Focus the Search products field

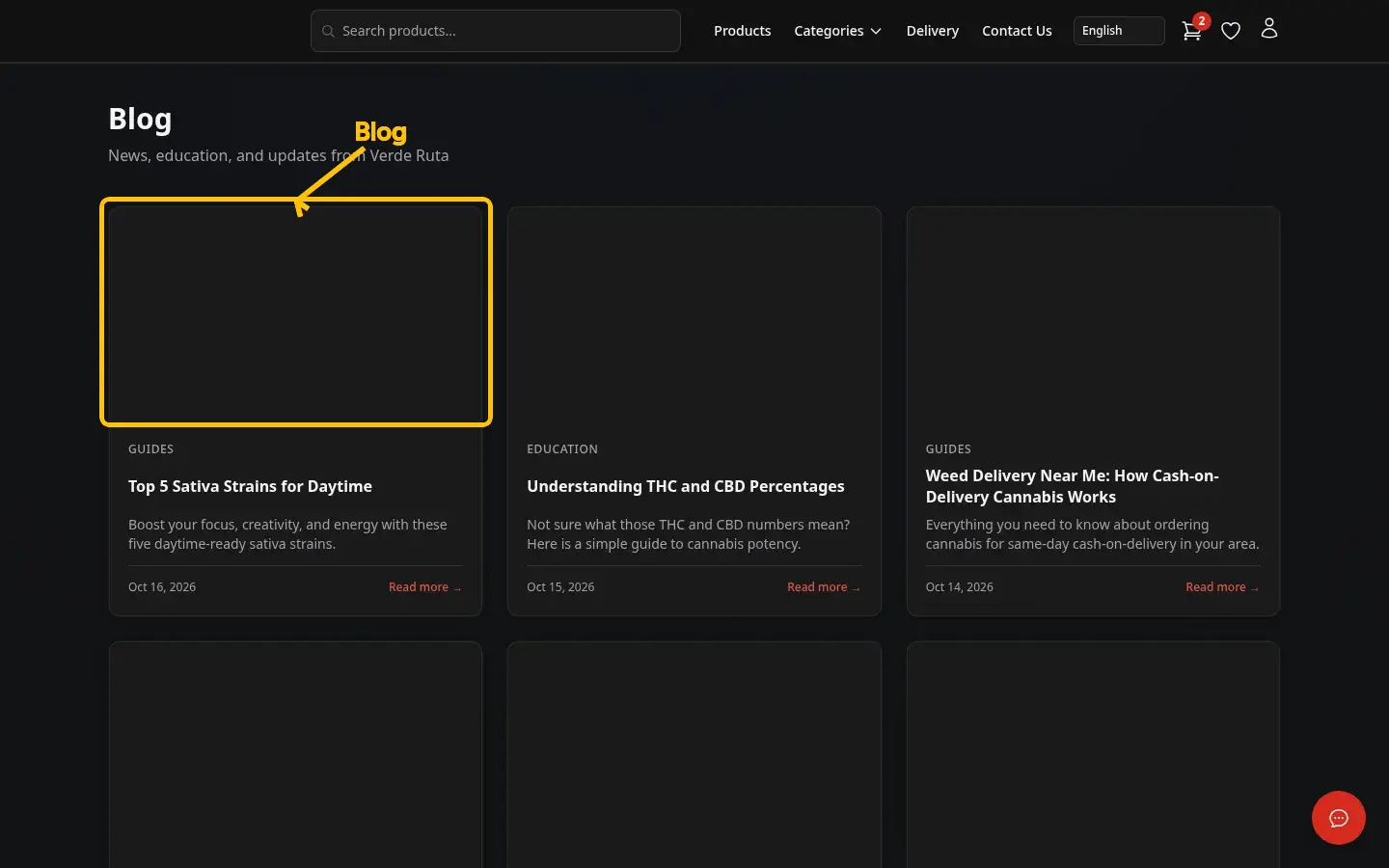pyautogui.click(x=496, y=31)
